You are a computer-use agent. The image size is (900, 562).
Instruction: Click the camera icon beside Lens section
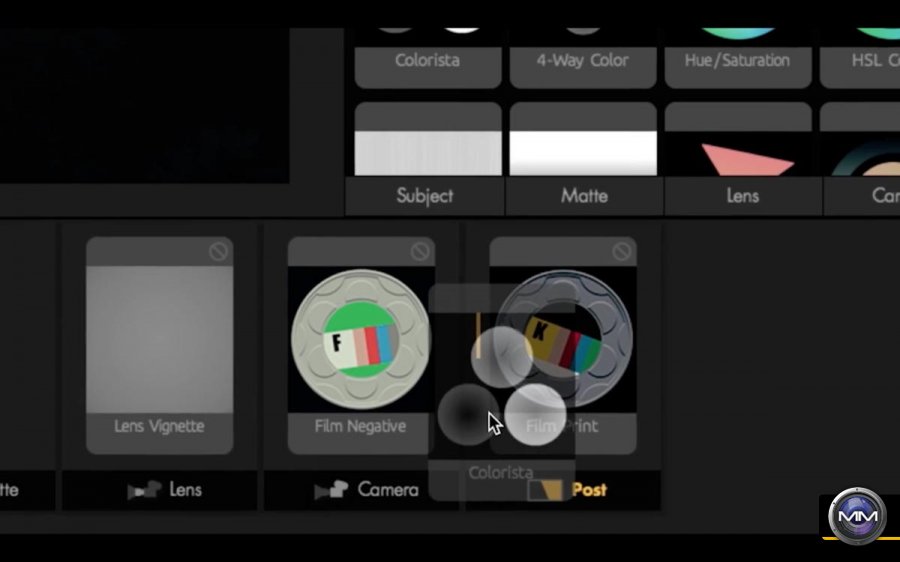click(x=145, y=490)
